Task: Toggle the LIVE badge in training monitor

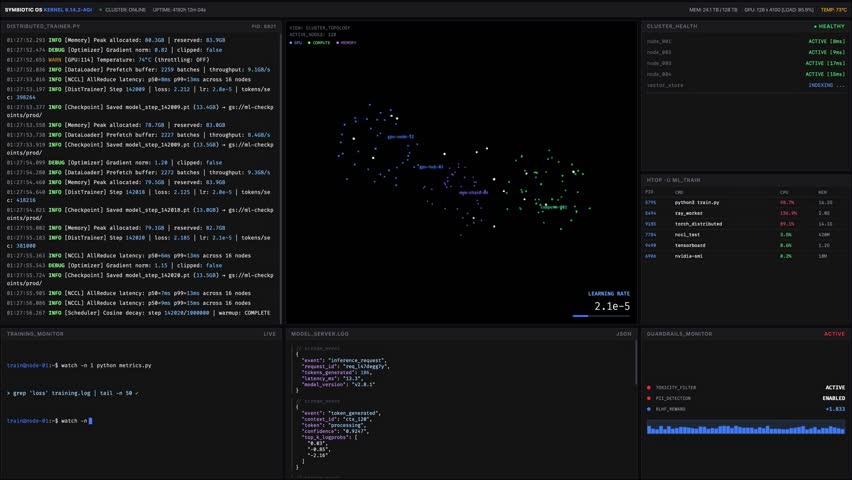Action: tap(269, 333)
